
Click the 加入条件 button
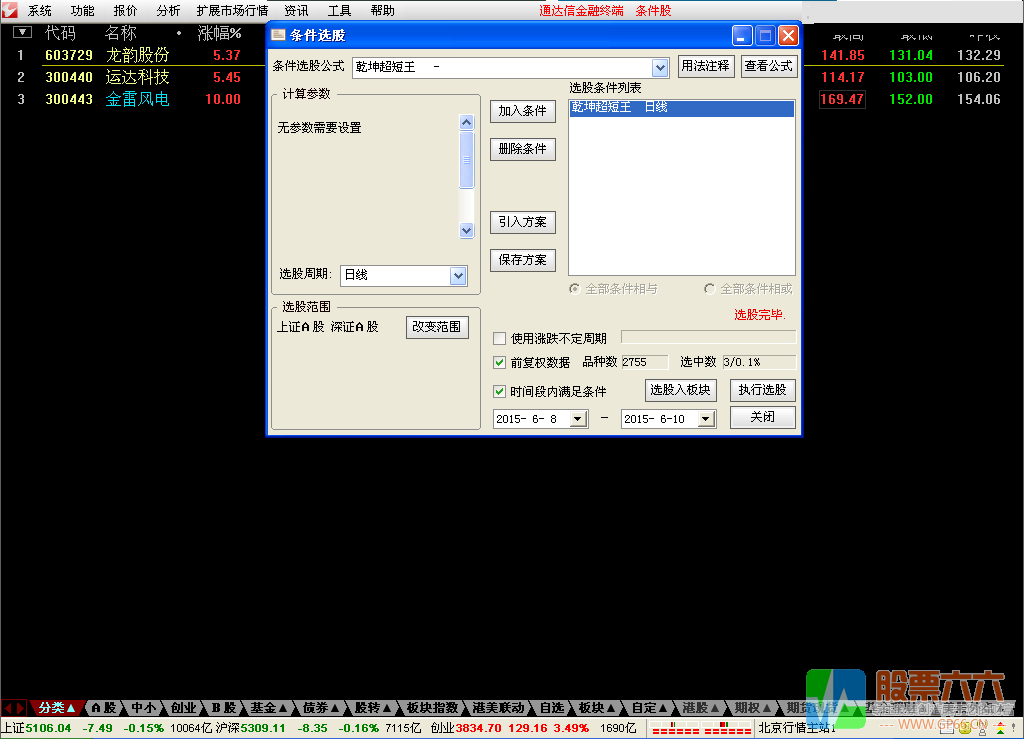[x=522, y=111]
